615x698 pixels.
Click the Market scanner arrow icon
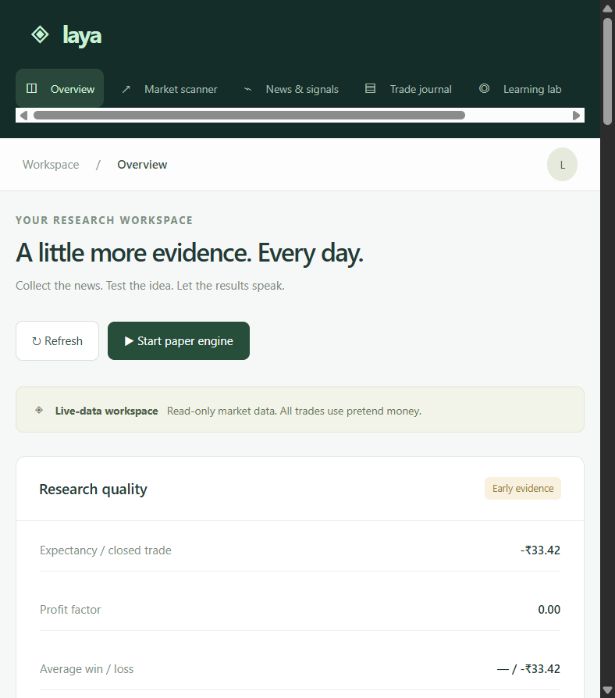click(x=126, y=89)
